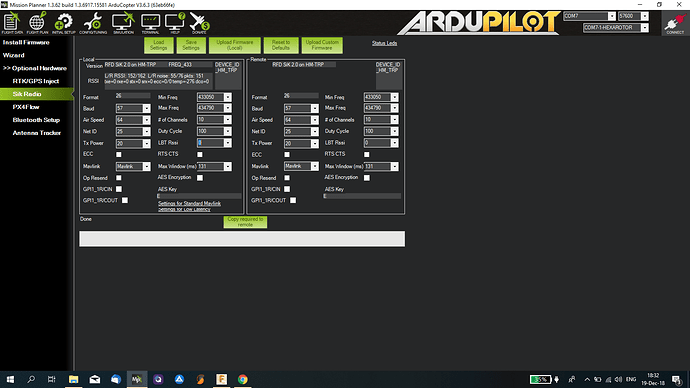Open the Help monitor icon
Image resolution: width=690 pixels, height=388 pixels.
(x=175, y=23)
